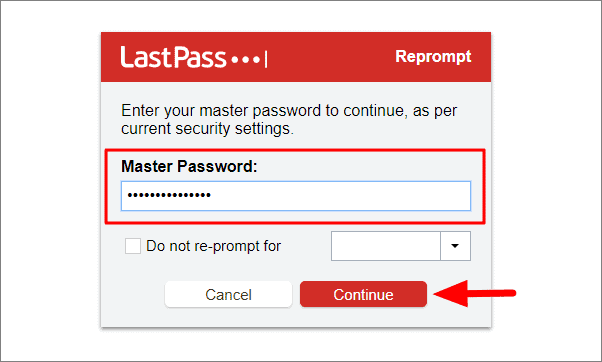
Task: Open the re-prompt duration dropdown arrow
Action: point(455,246)
